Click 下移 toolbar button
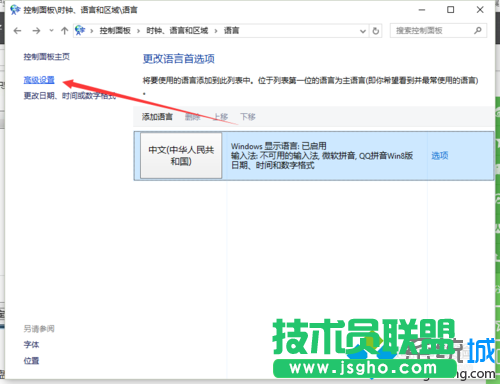This screenshot has height=384, width=500. pyautogui.click(x=248, y=117)
